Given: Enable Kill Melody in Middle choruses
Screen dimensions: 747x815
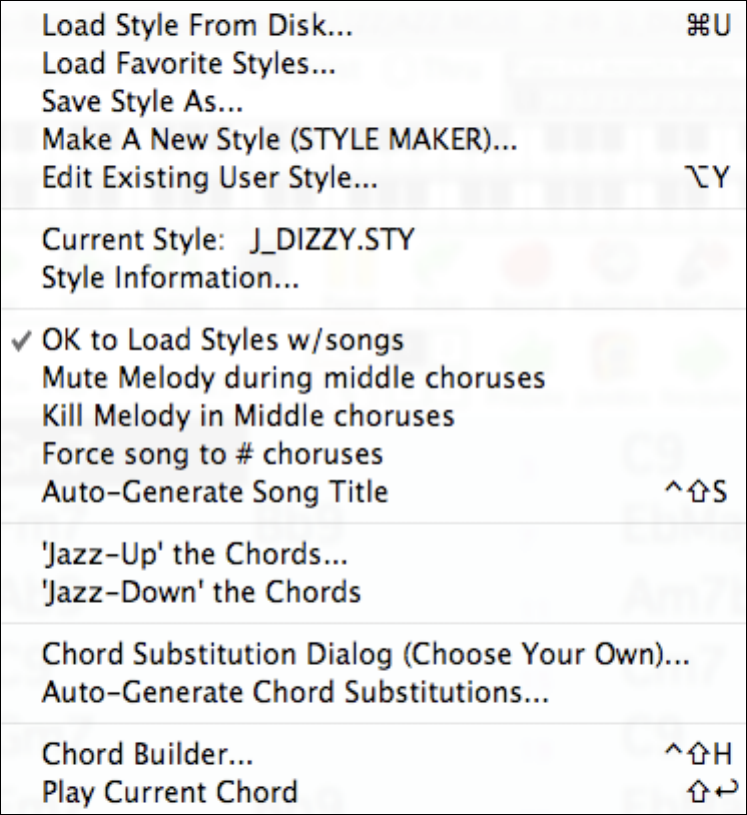Looking at the screenshot, I should (248, 415).
